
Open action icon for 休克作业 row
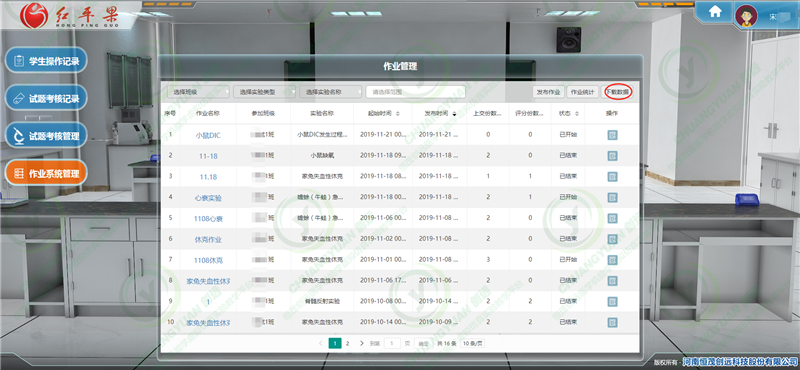point(612,239)
